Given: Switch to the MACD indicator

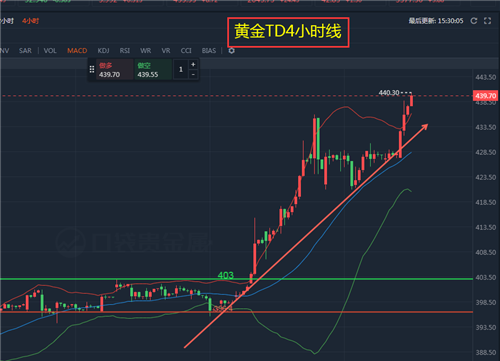Looking at the screenshot, I should coord(77,51).
